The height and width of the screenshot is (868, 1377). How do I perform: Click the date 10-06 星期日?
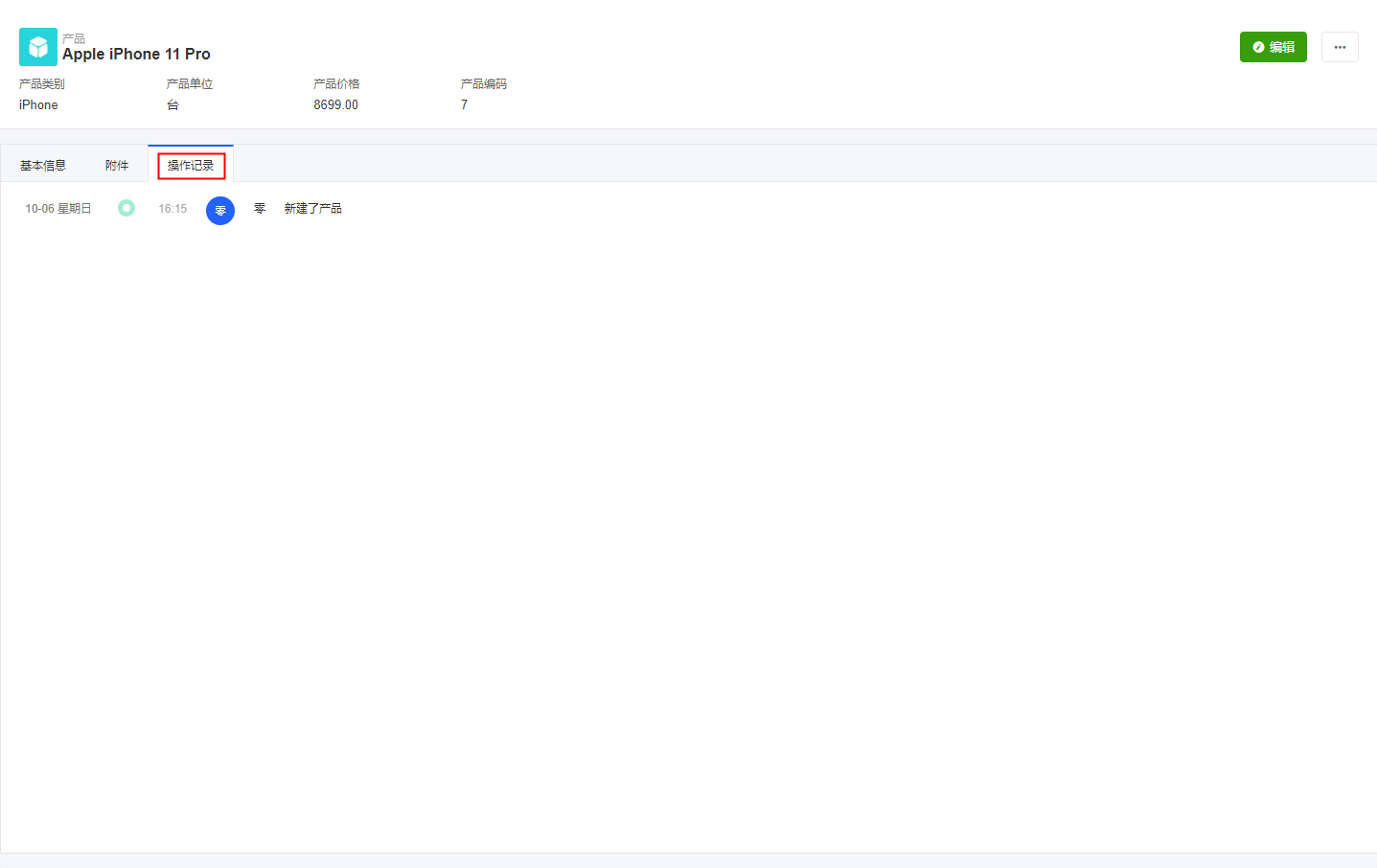(58, 209)
